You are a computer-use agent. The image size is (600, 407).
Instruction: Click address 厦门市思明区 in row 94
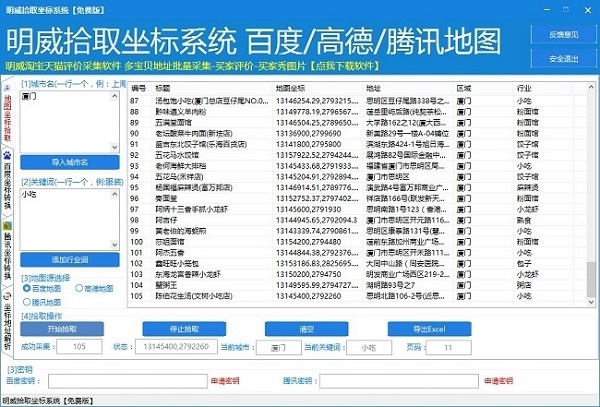click(388, 177)
